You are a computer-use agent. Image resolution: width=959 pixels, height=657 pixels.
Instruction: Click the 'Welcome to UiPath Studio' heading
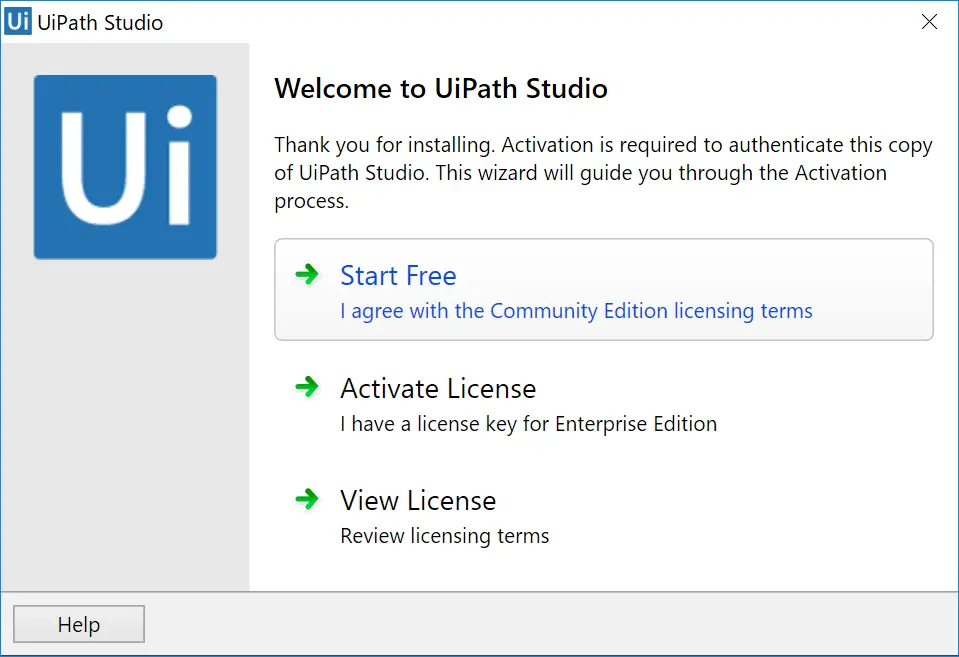tap(441, 88)
